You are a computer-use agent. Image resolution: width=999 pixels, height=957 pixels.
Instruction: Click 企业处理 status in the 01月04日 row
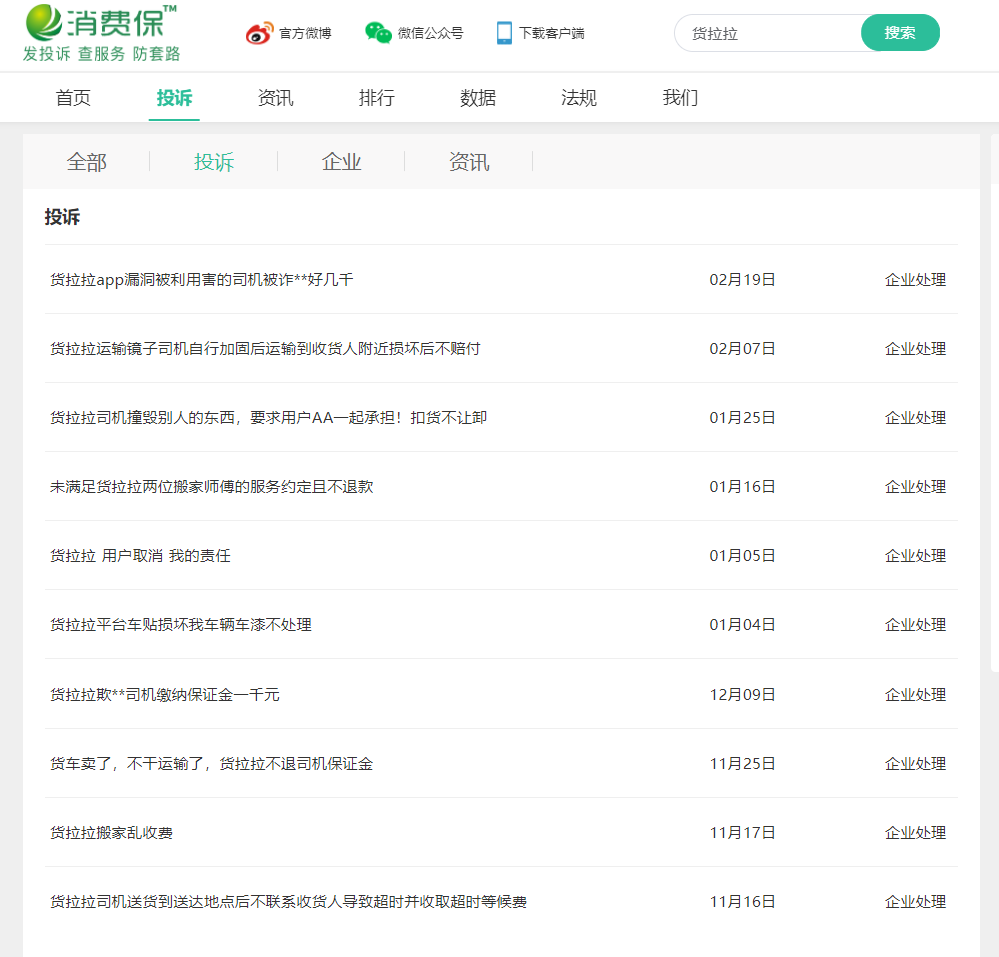915,625
